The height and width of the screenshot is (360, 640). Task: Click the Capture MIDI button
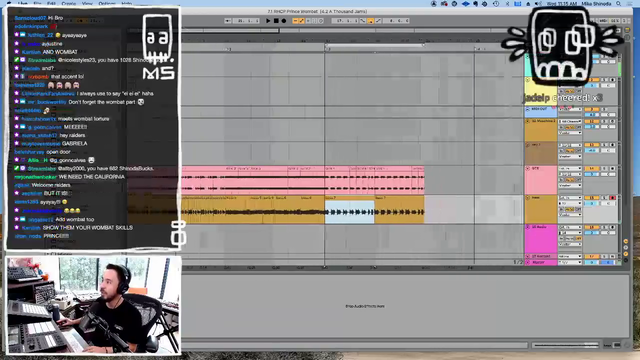315,21
